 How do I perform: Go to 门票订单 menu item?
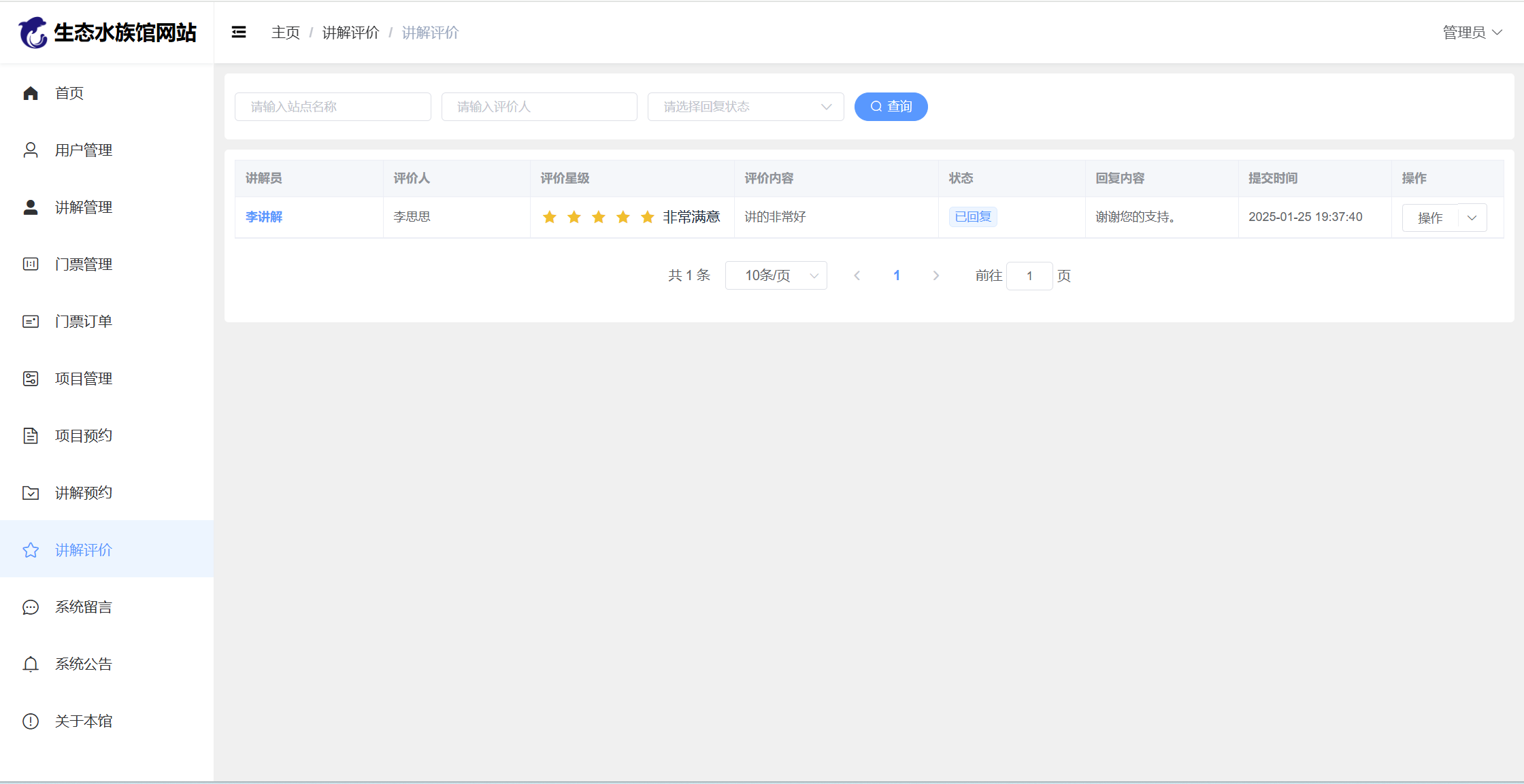click(x=83, y=322)
